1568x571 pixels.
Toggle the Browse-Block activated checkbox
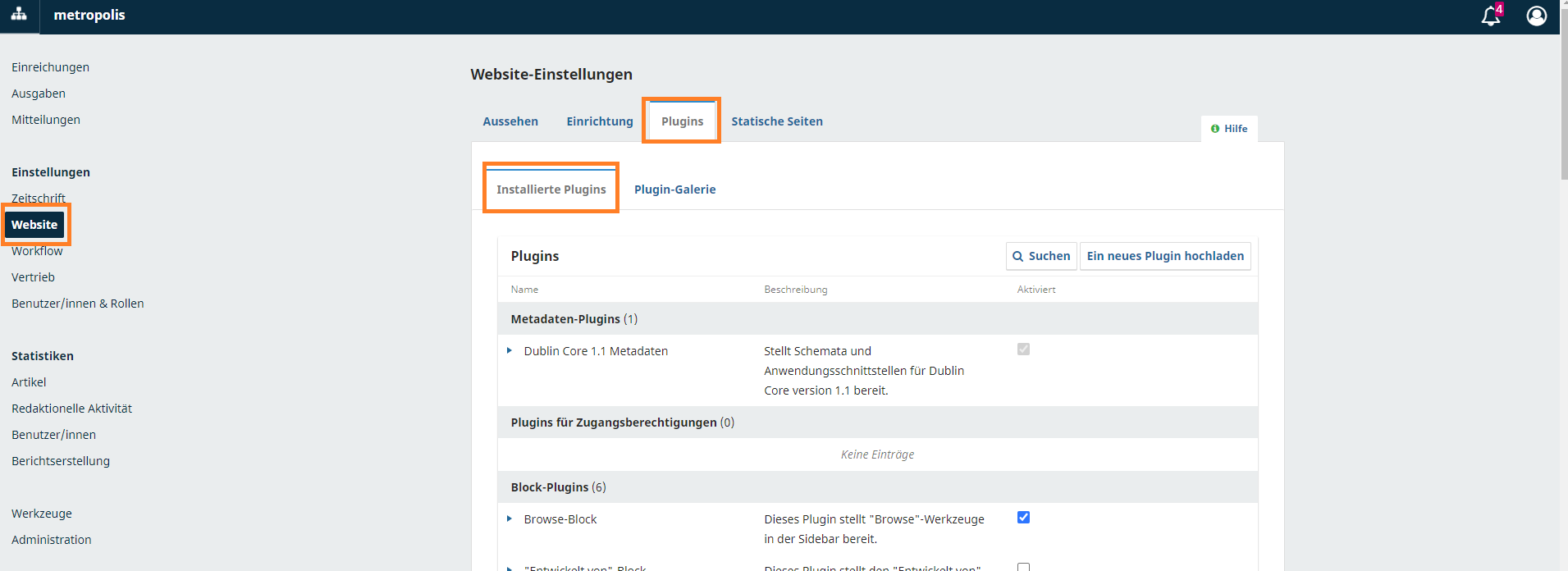pyautogui.click(x=1023, y=518)
